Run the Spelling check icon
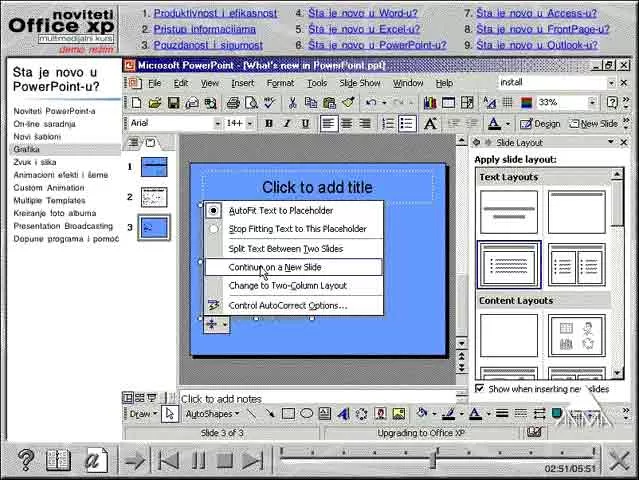The image size is (639, 480). point(269,103)
